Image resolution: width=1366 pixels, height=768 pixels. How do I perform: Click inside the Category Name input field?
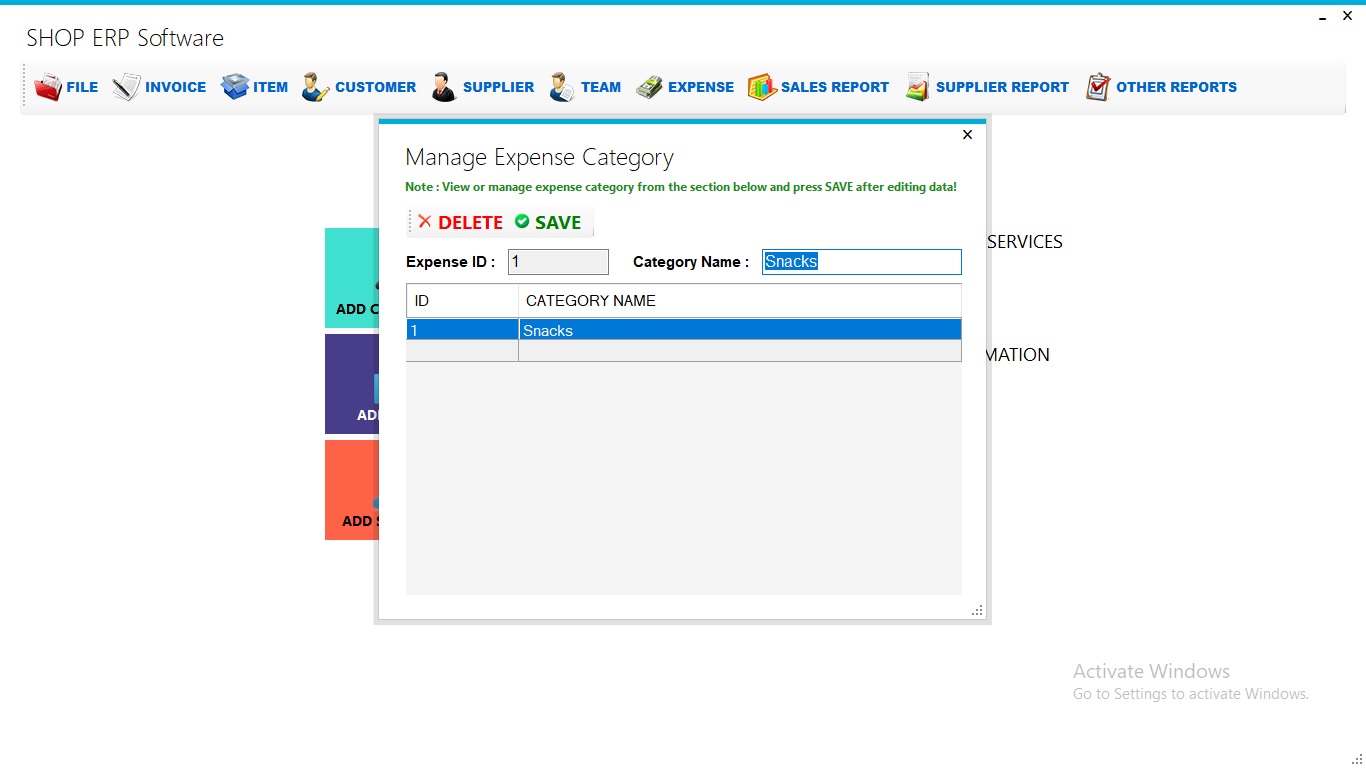(860, 261)
